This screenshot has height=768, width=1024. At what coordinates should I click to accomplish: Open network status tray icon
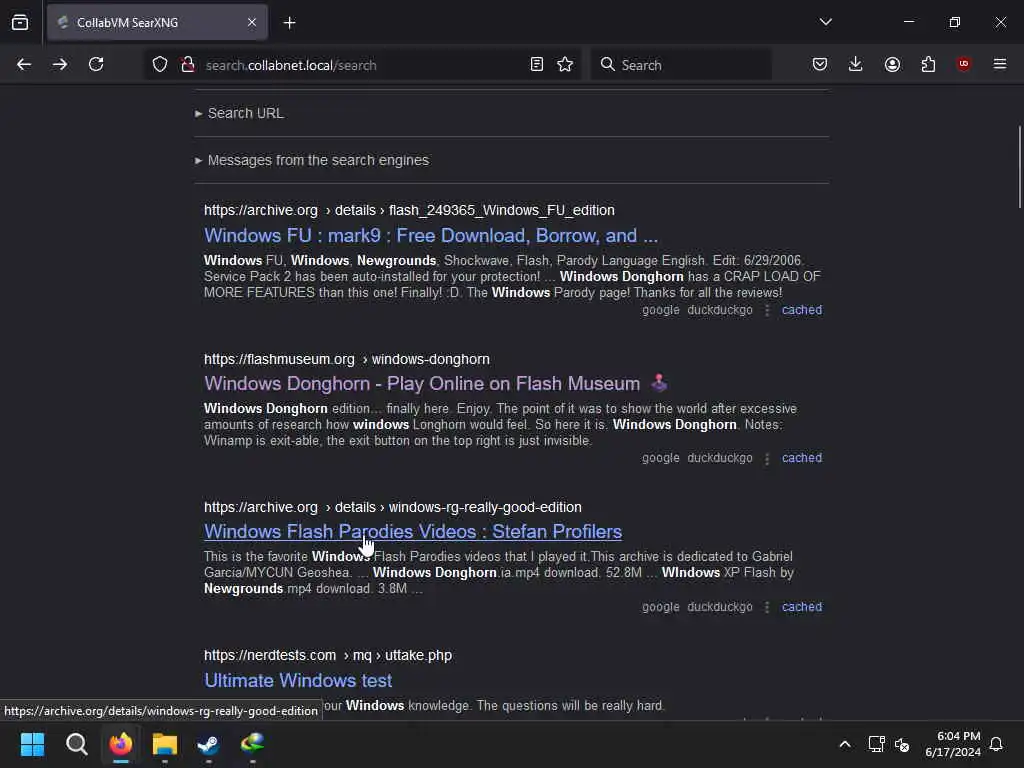click(876, 744)
